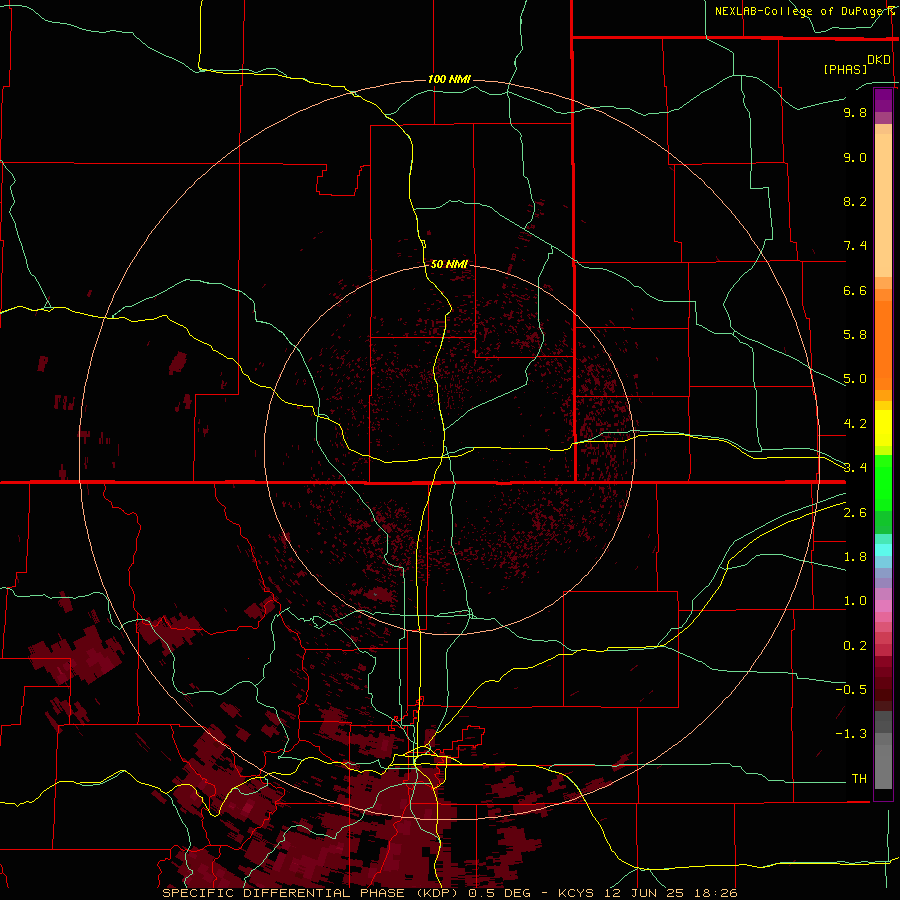This screenshot has height=900, width=900.
Task: Click the 8.2 scale value
Action: pyautogui.click(x=855, y=201)
